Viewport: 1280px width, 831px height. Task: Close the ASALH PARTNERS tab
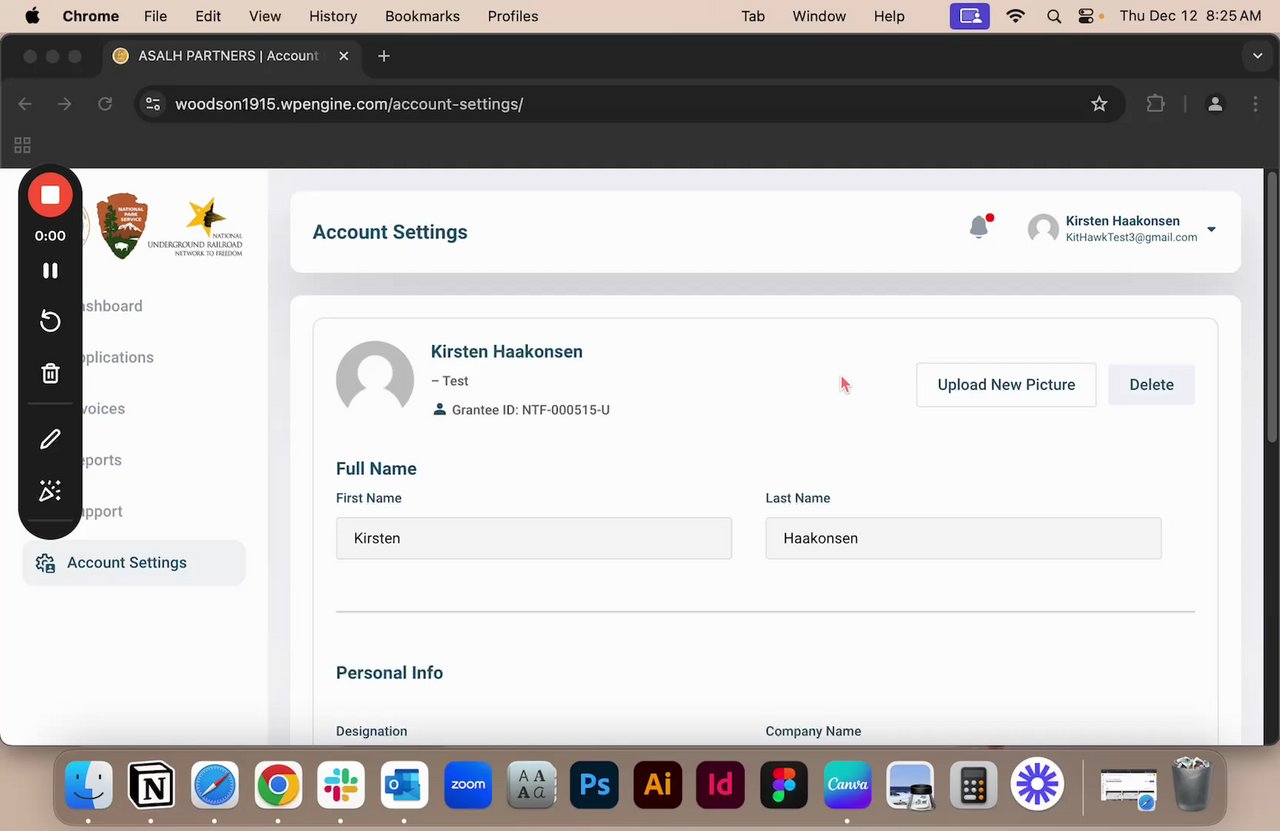[344, 56]
